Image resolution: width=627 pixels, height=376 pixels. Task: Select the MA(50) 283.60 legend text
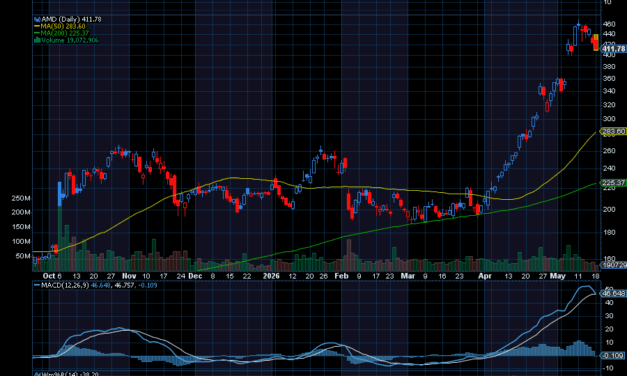tap(63, 26)
